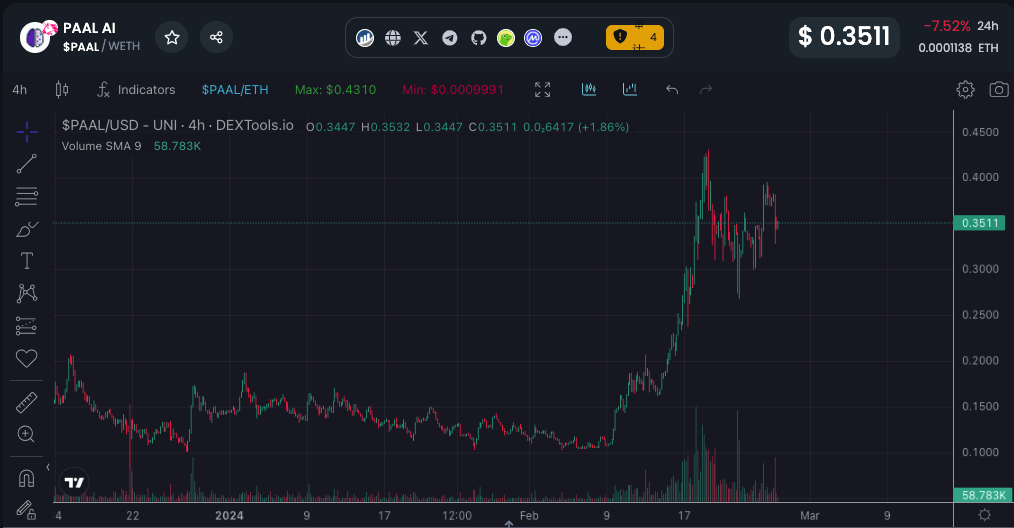The width and height of the screenshot is (1014, 528).
Task: Open the heart icons tool
Action: pos(27,358)
